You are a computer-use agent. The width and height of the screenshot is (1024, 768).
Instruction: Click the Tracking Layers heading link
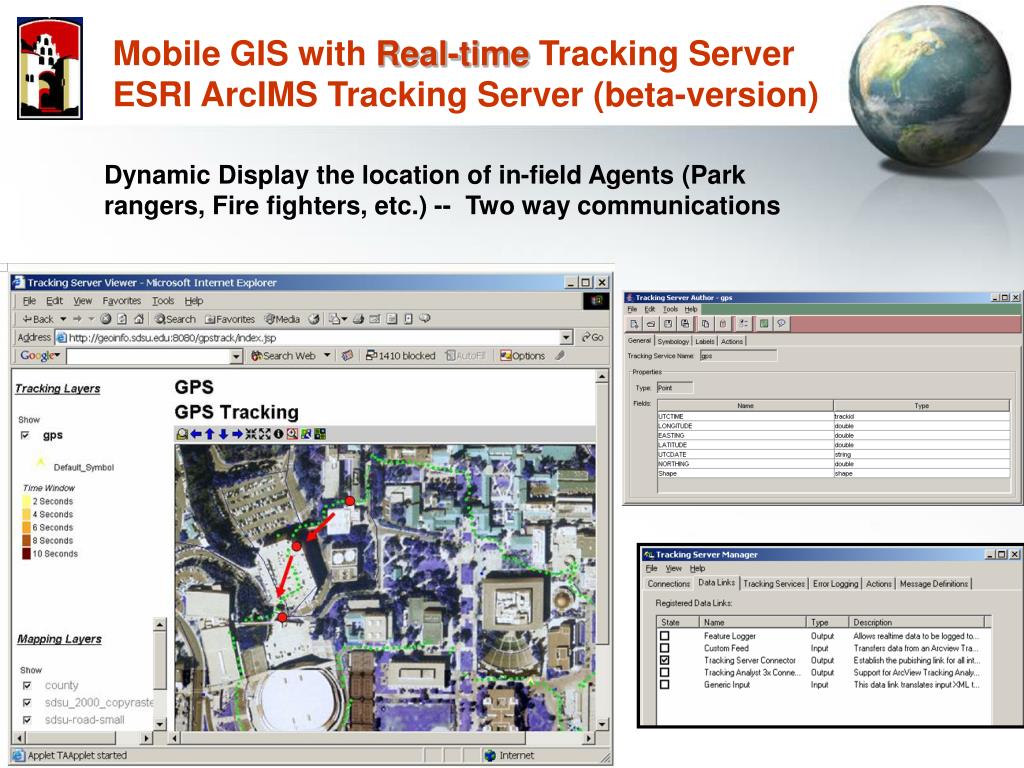57,389
